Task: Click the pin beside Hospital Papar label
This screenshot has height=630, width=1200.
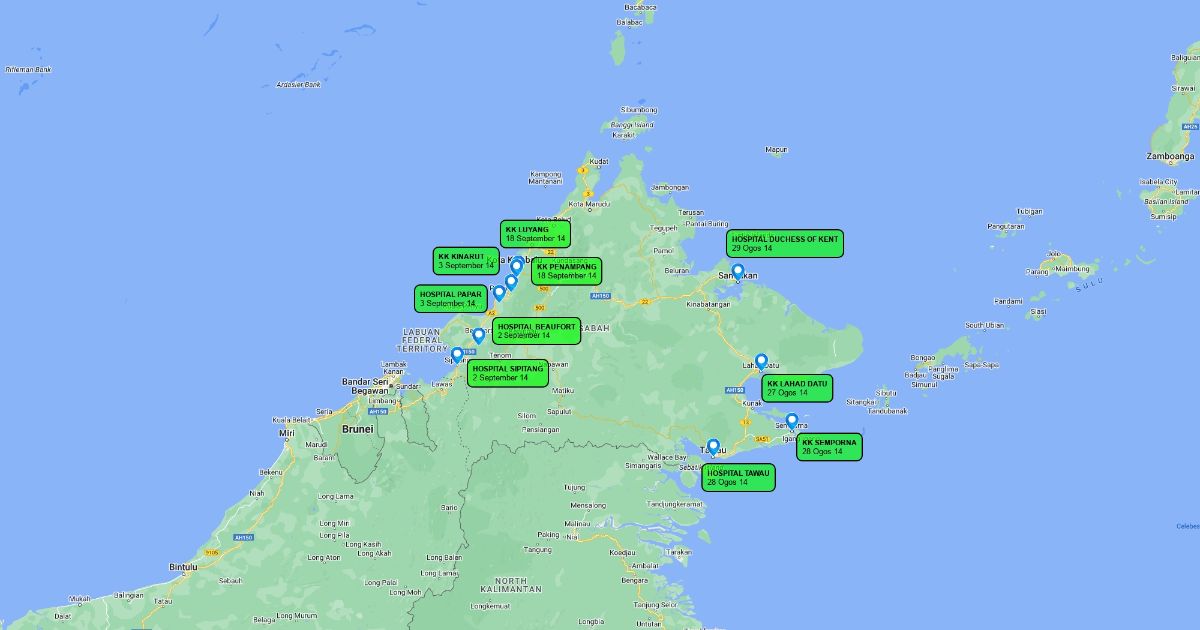Action: point(499,292)
